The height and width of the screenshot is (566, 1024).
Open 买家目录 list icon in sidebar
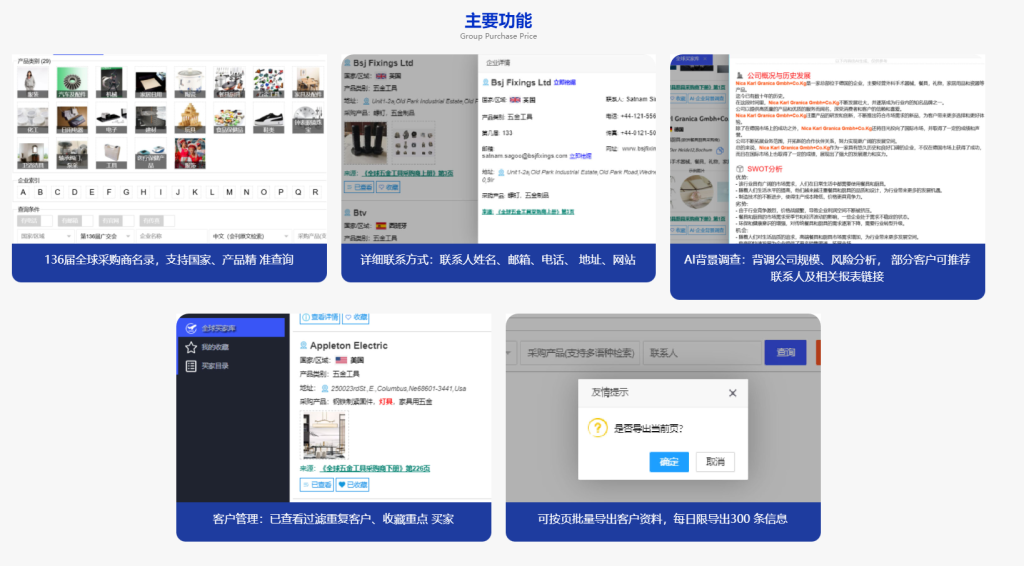coord(191,366)
